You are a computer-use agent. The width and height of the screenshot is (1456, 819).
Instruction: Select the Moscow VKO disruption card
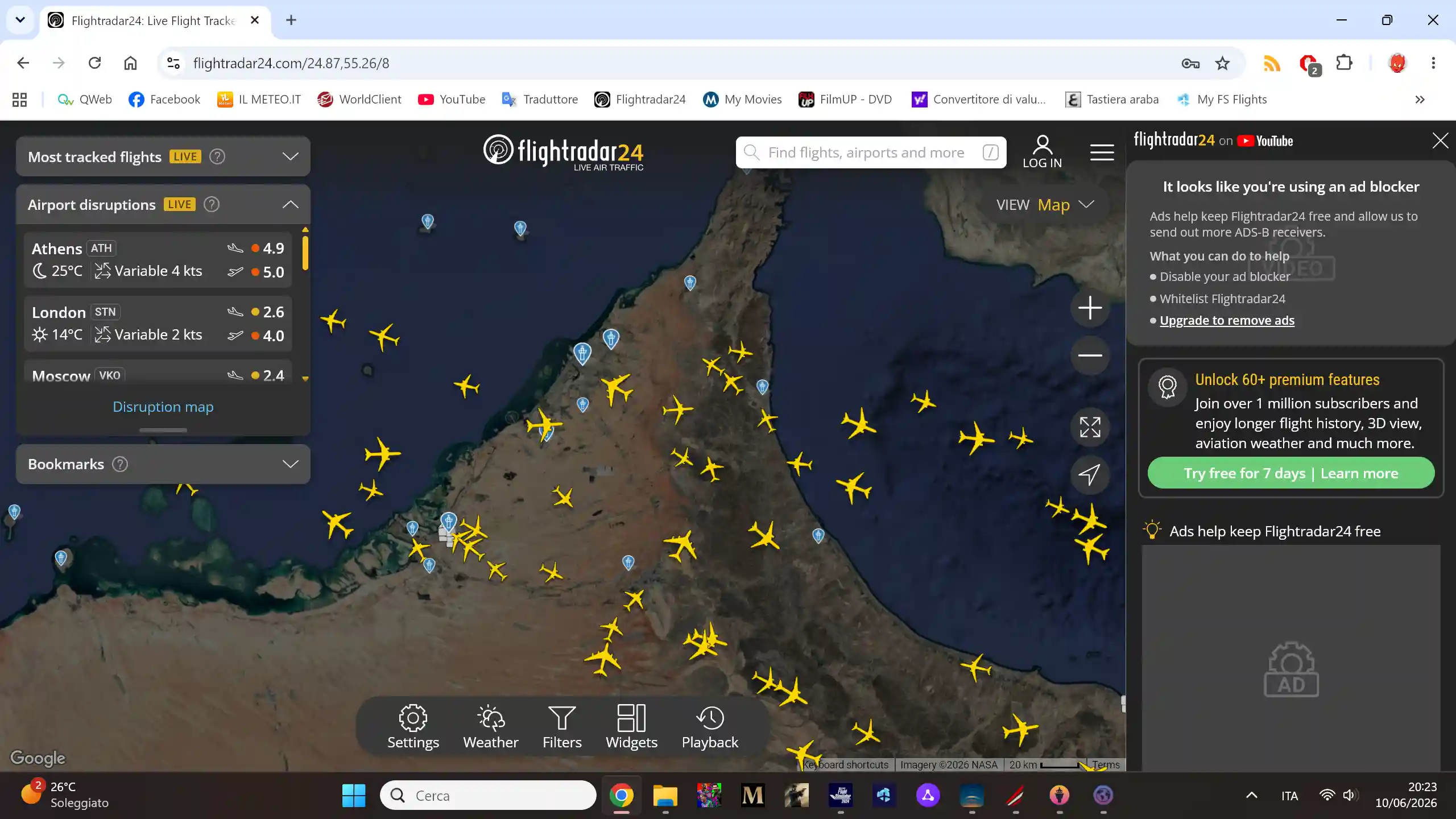click(158, 372)
